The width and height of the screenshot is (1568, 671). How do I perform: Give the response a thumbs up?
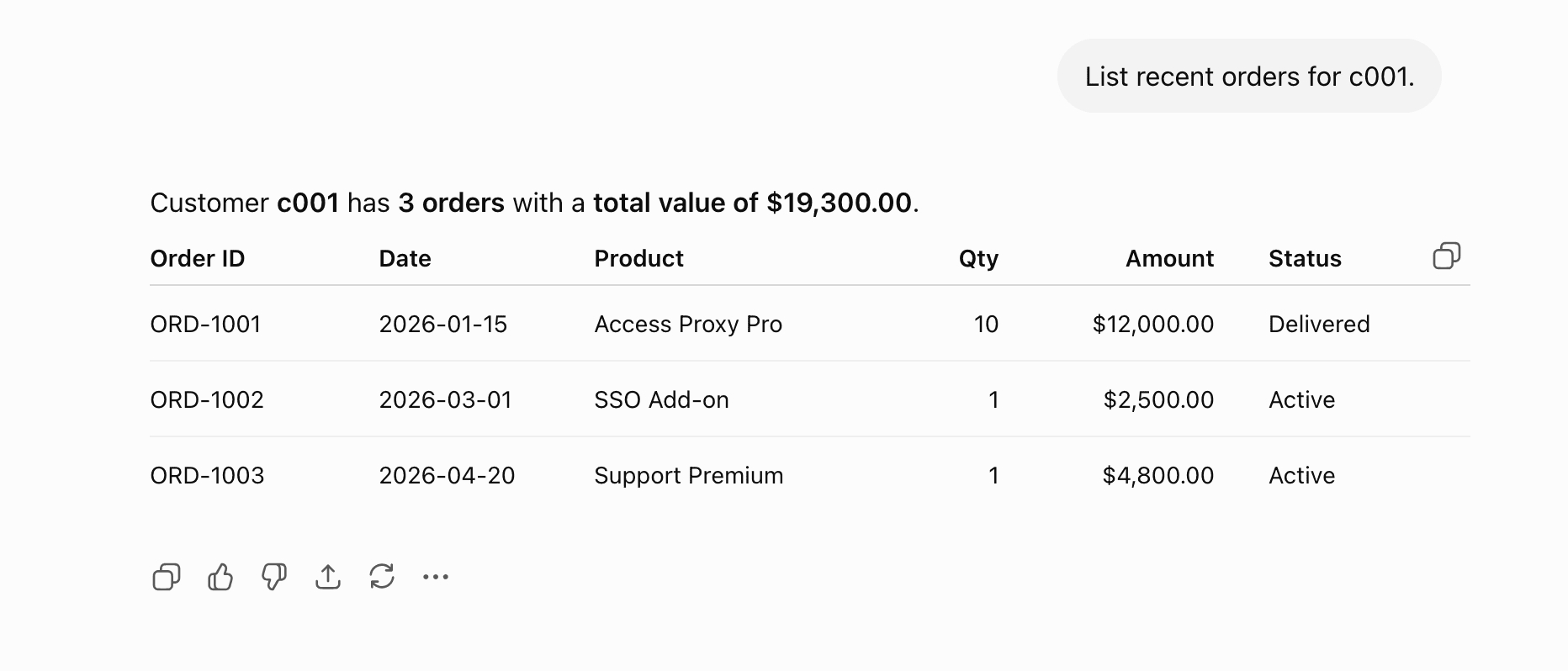220,577
